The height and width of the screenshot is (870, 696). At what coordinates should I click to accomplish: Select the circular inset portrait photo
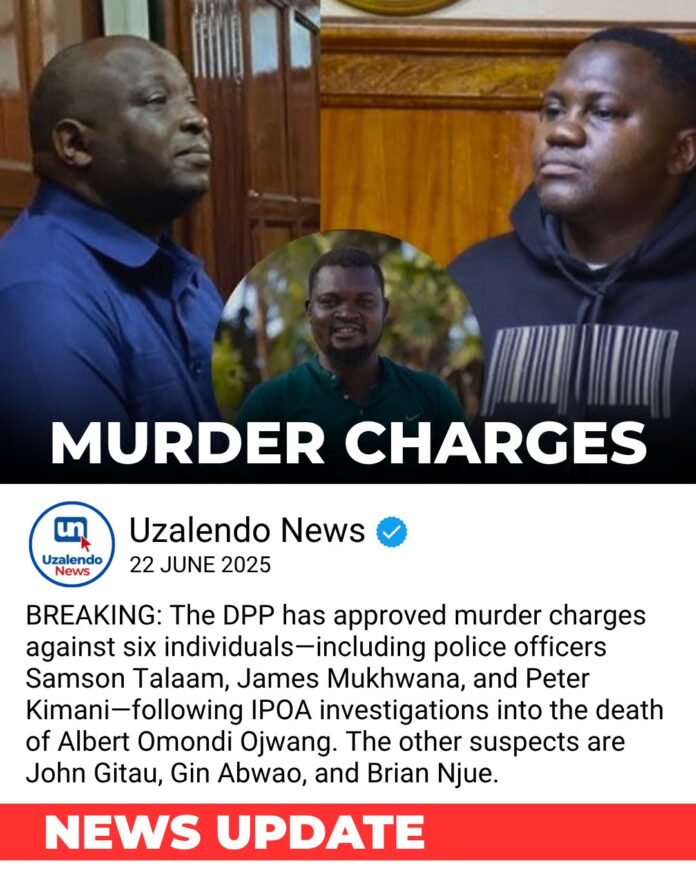tap(348, 328)
